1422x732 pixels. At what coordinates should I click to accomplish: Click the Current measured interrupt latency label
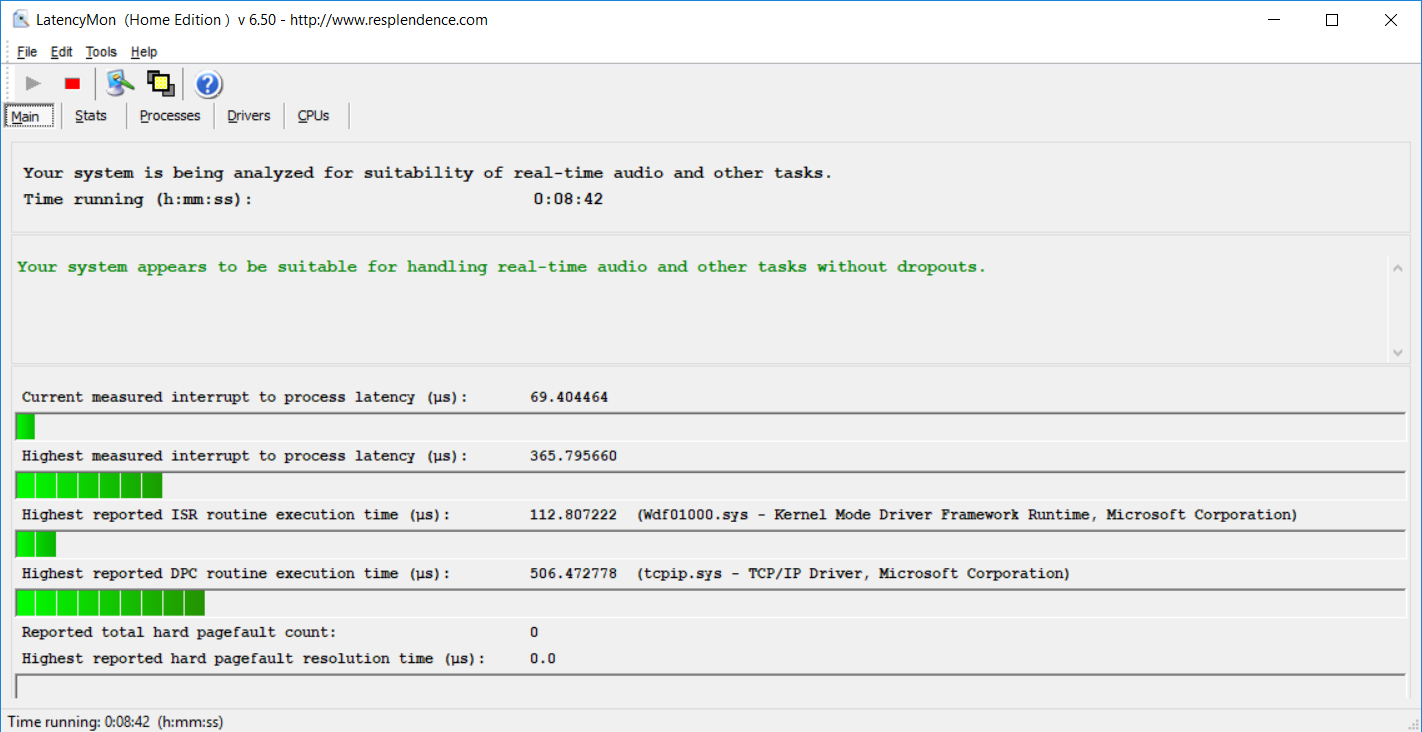245,398
